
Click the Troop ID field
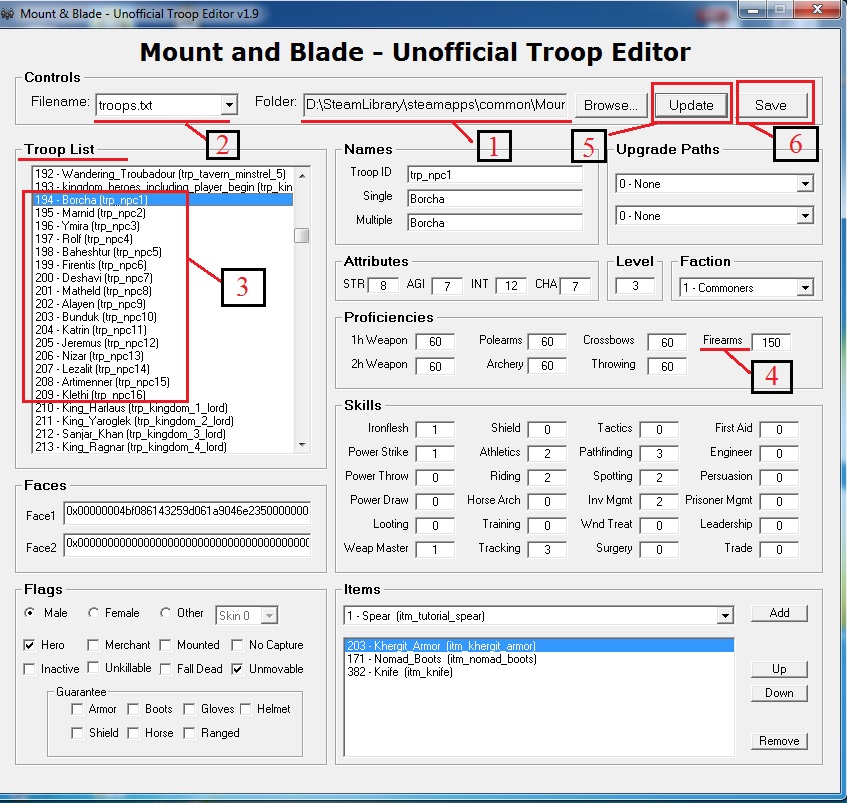[x=495, y=174]
